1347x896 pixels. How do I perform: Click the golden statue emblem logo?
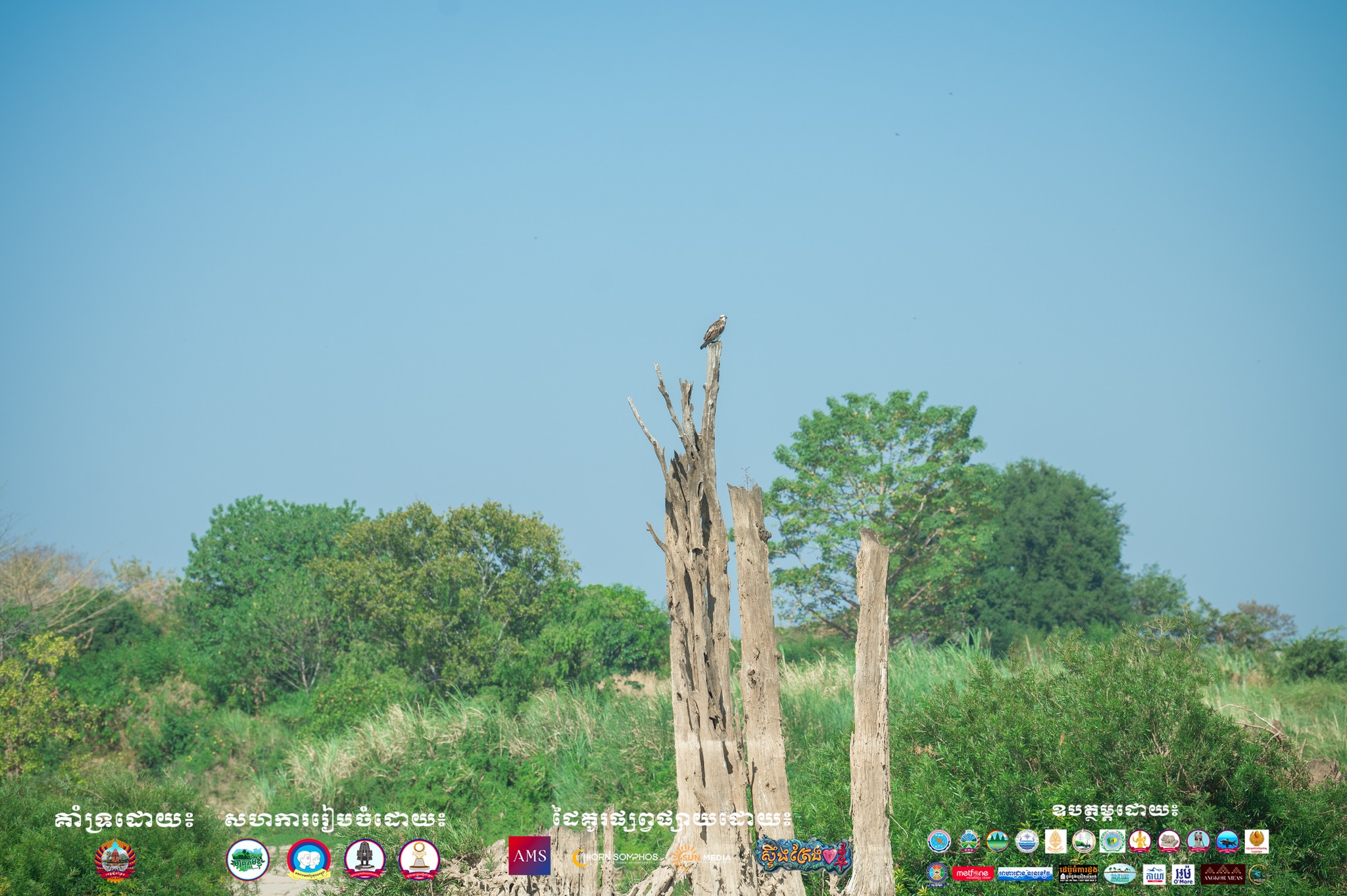[x=1140, y=841]
